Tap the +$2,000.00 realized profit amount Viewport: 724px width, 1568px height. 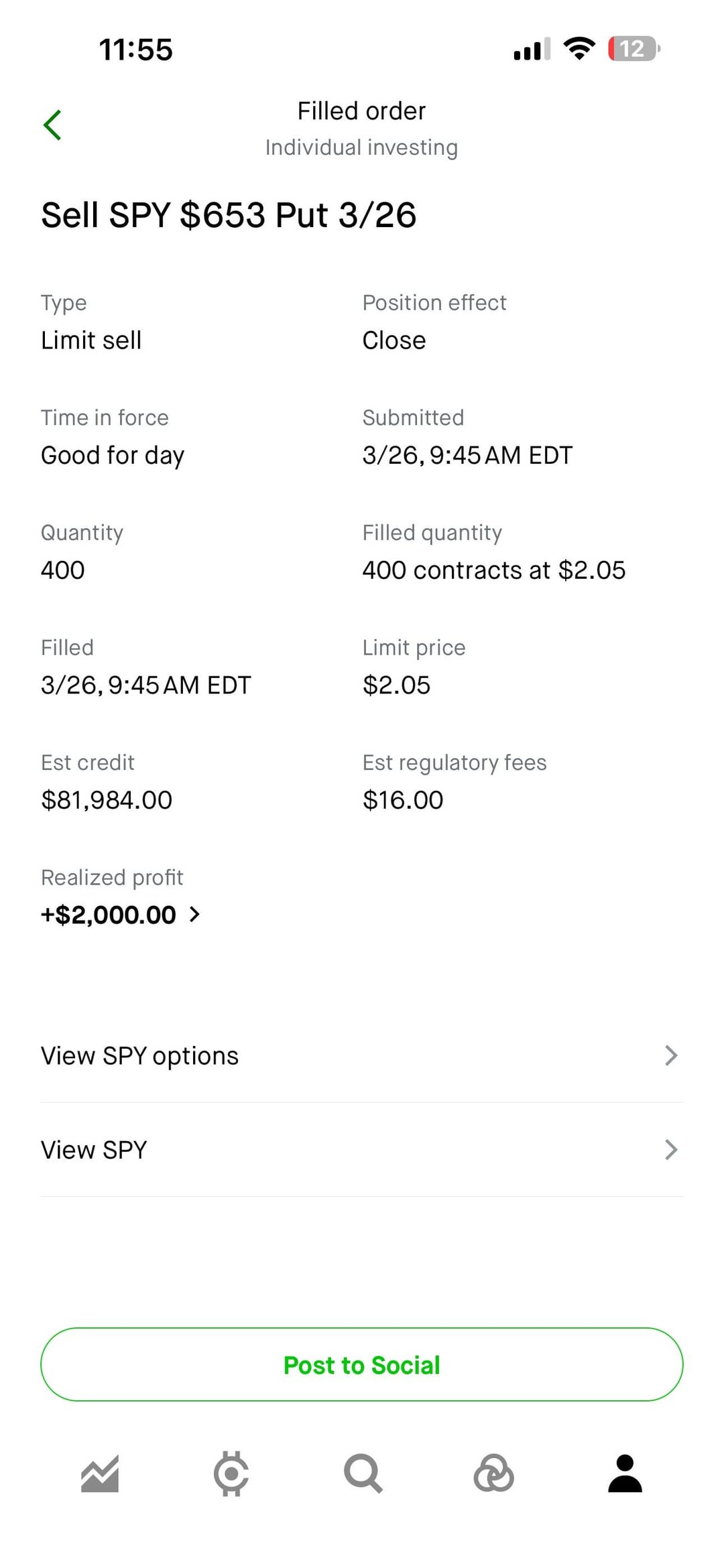(109, 915)
